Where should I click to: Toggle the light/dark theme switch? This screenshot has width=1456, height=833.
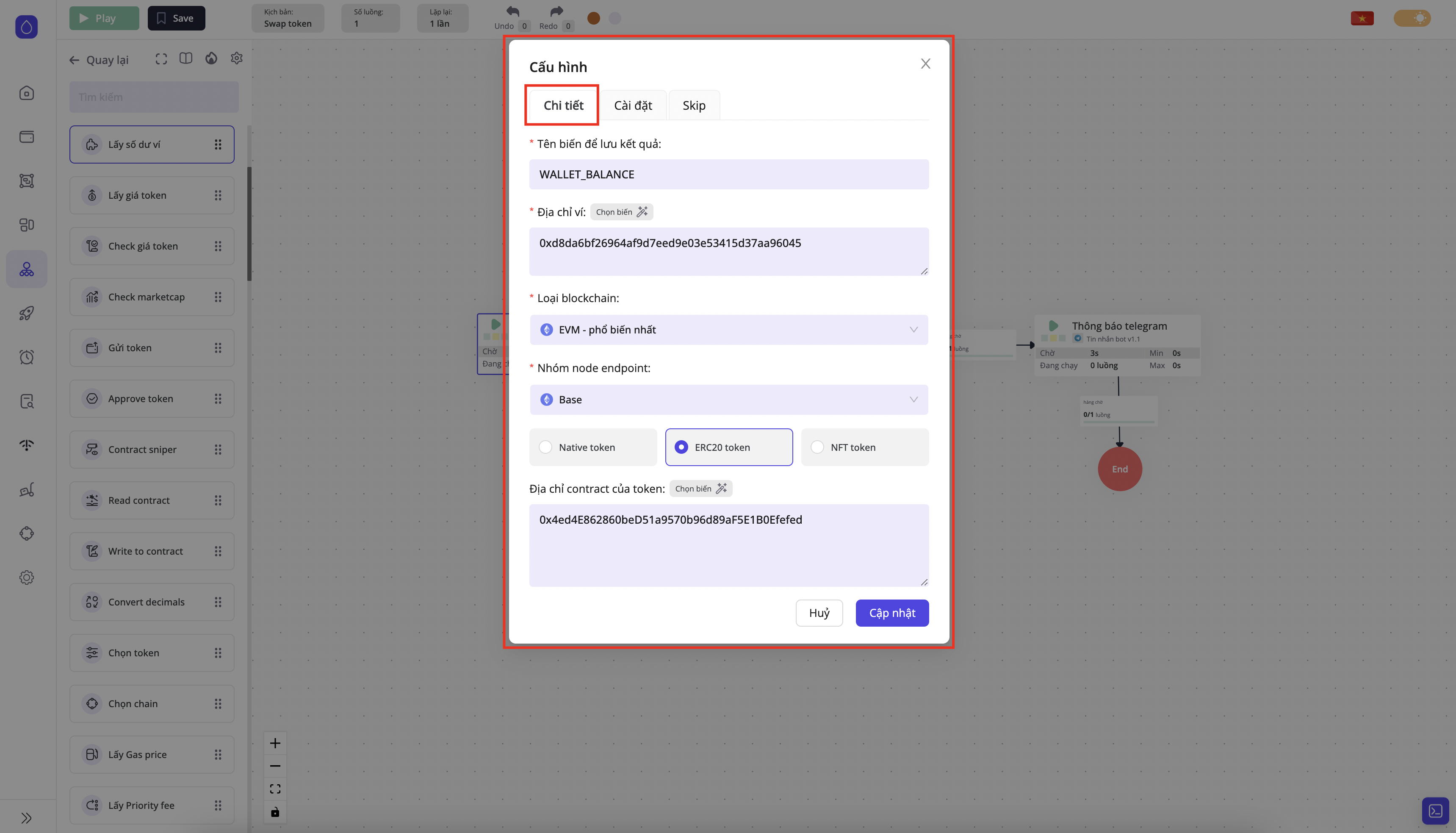tap(1412, 18)
